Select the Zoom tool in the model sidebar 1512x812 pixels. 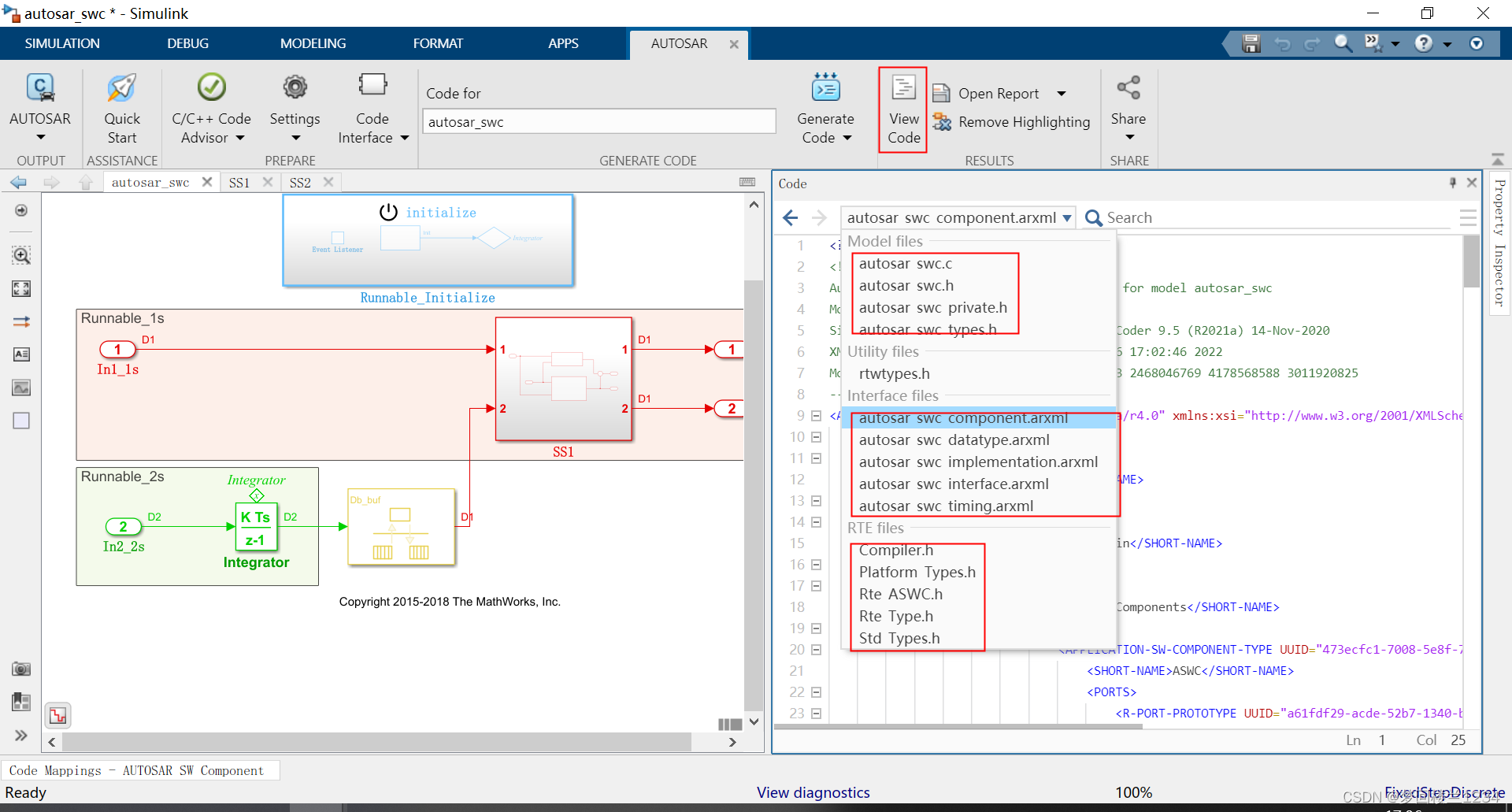[x=21, y=255]
